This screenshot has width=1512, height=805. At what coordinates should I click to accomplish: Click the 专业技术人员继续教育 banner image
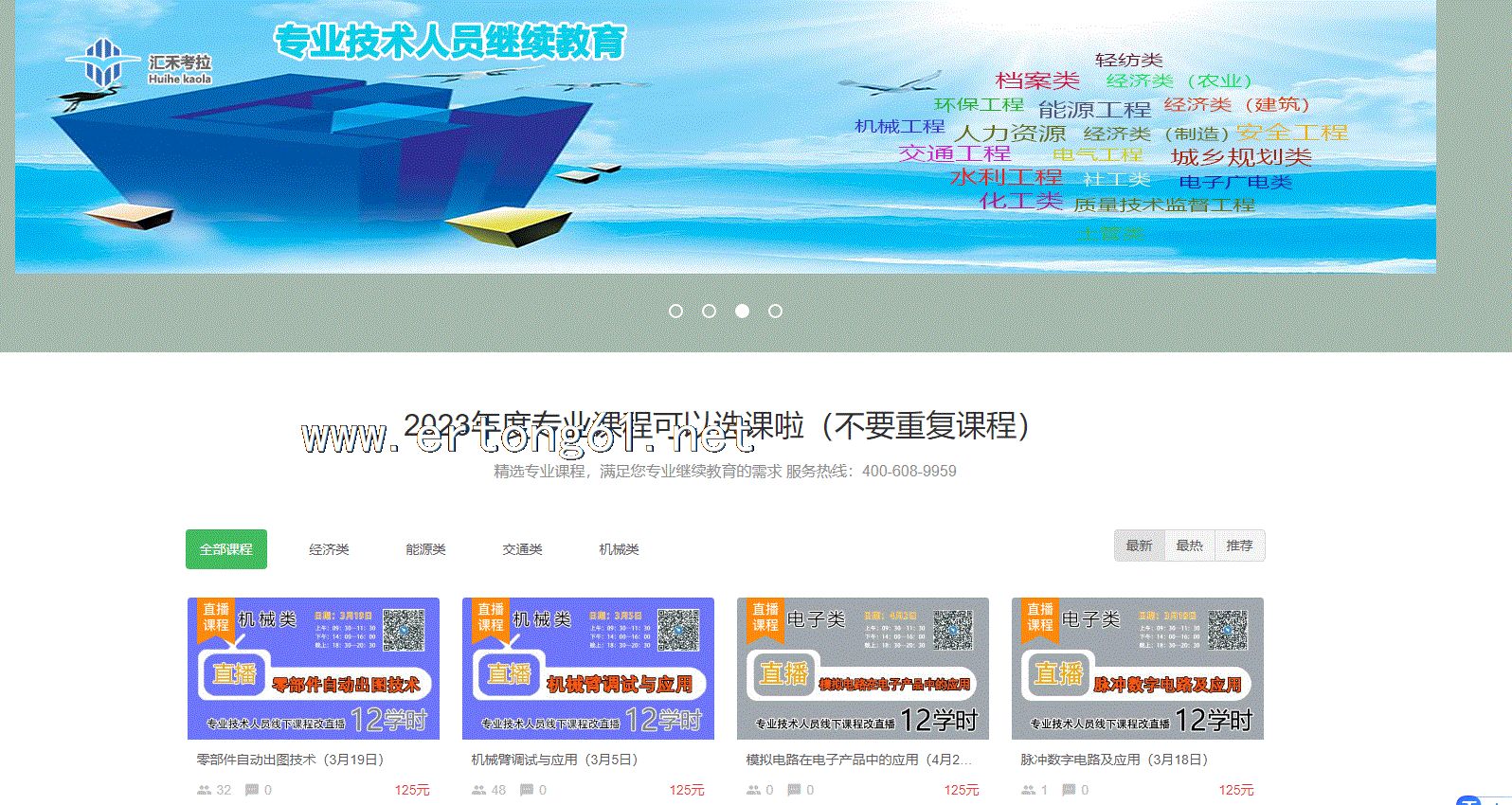coord(725,137)
